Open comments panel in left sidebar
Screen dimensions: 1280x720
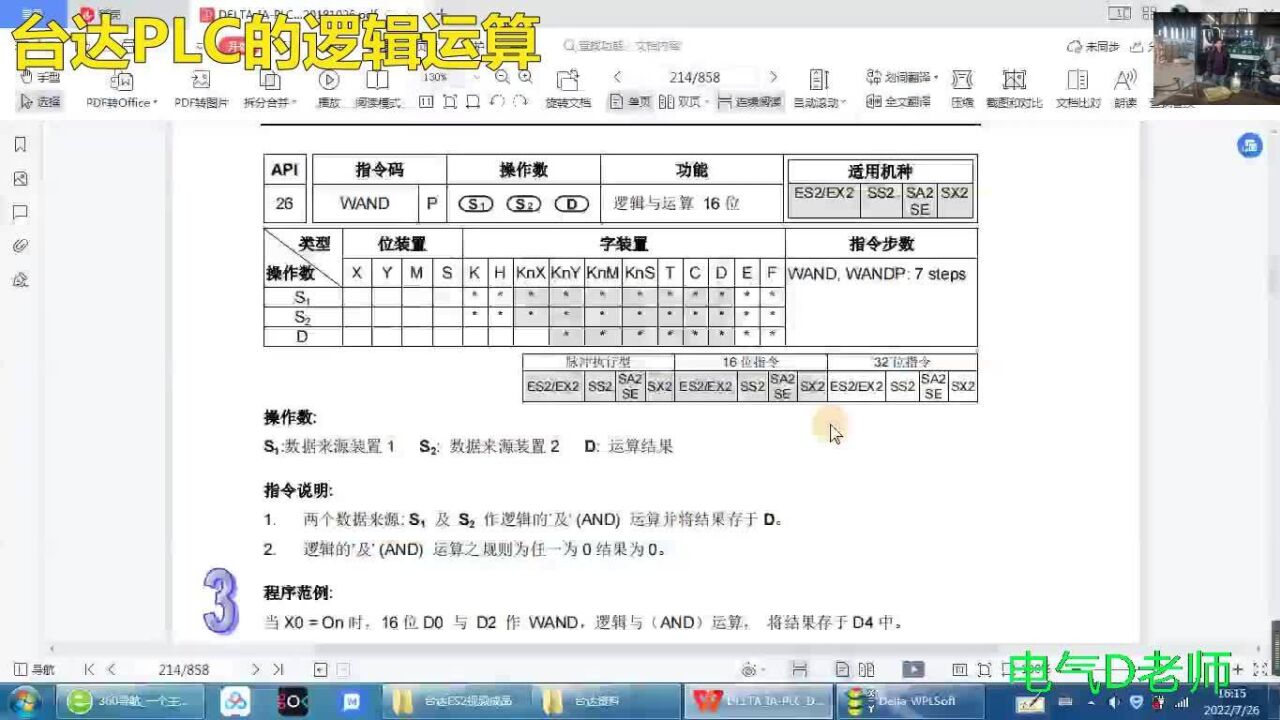click(20, 213)
